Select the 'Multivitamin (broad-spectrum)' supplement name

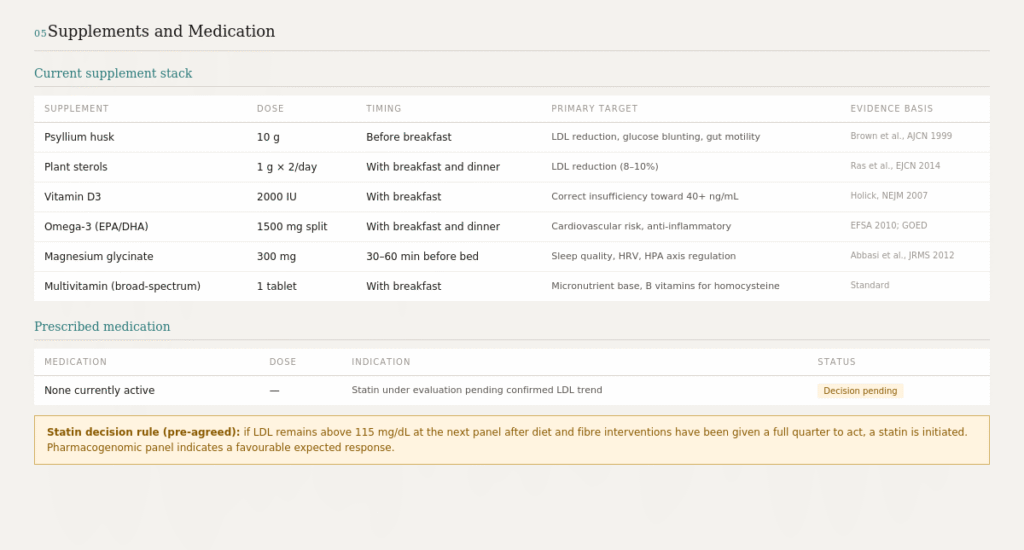tap(122, 286)
